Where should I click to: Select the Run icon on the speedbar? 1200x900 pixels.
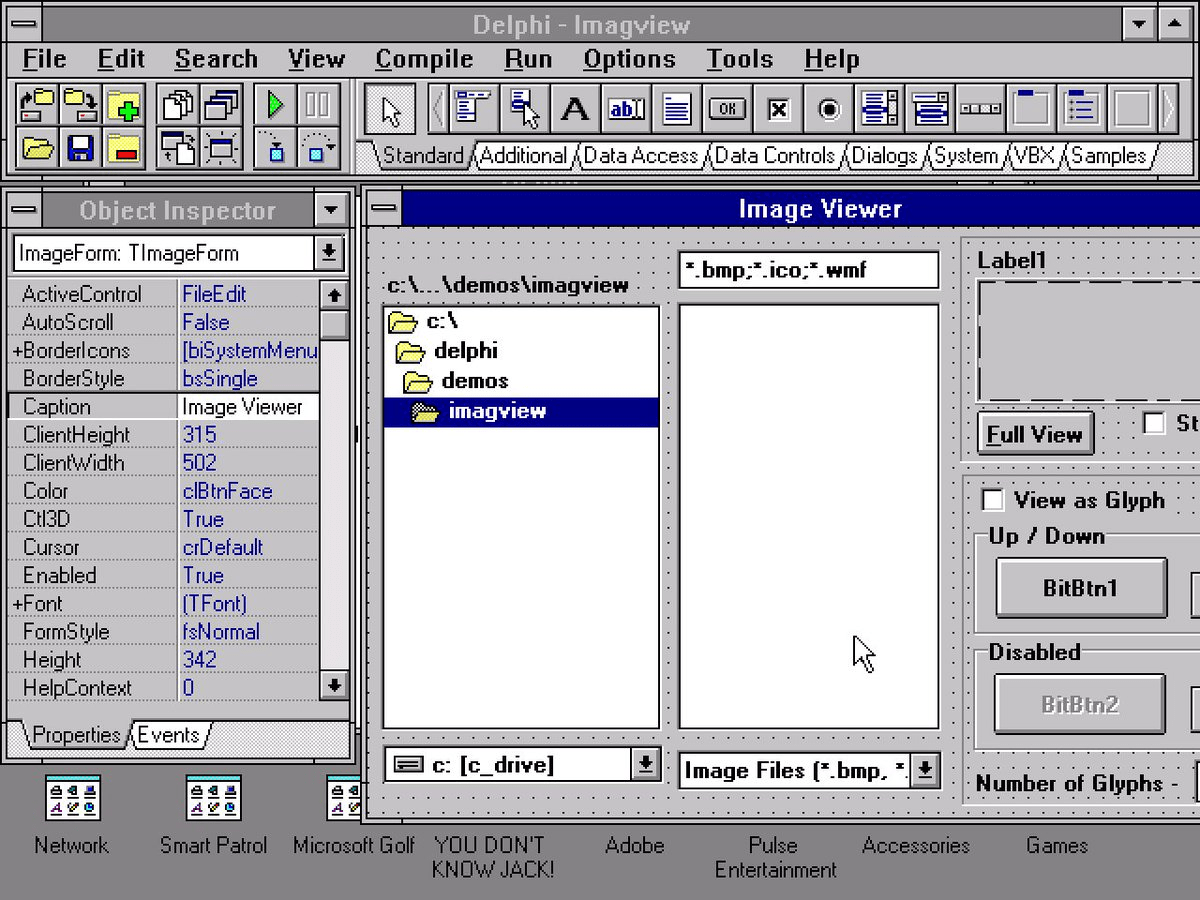(275, 105)
